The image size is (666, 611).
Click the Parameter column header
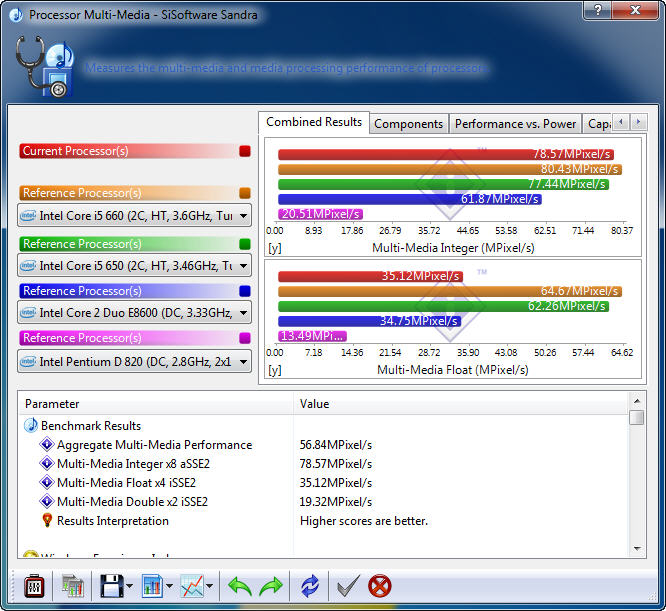coord(156,403)
